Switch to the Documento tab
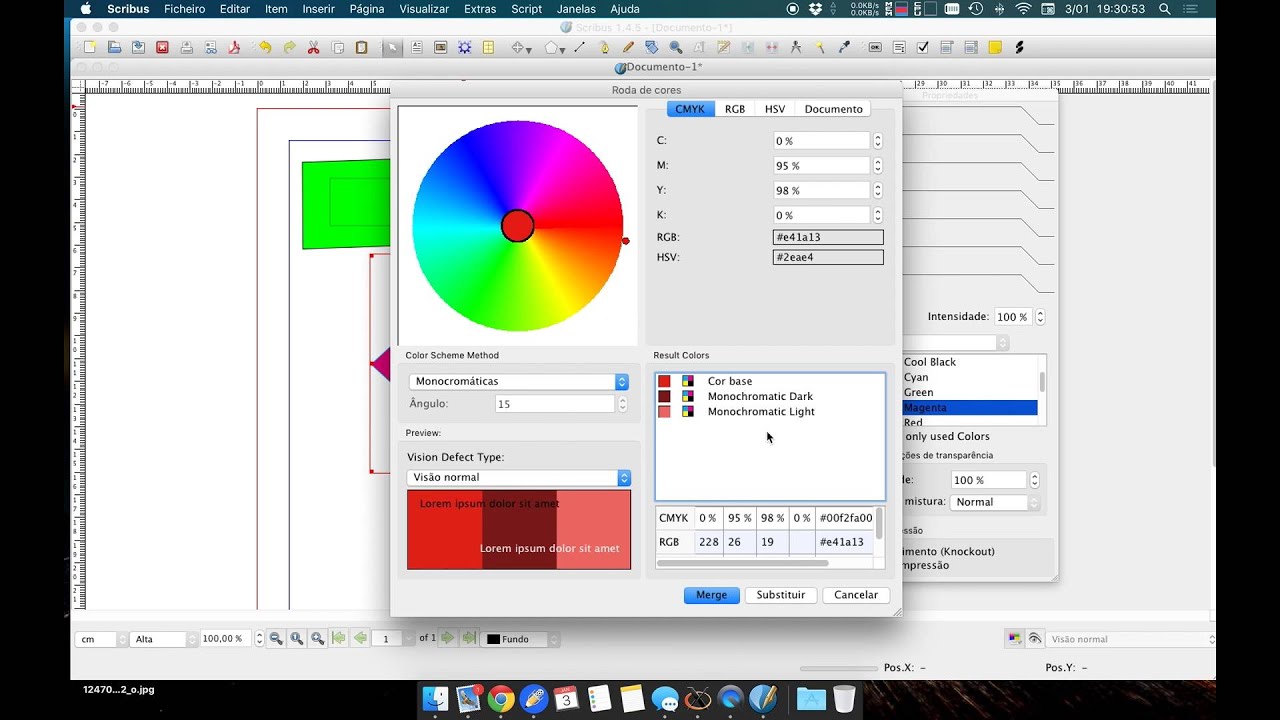1280x720 pixels. [x=833, y=109]
